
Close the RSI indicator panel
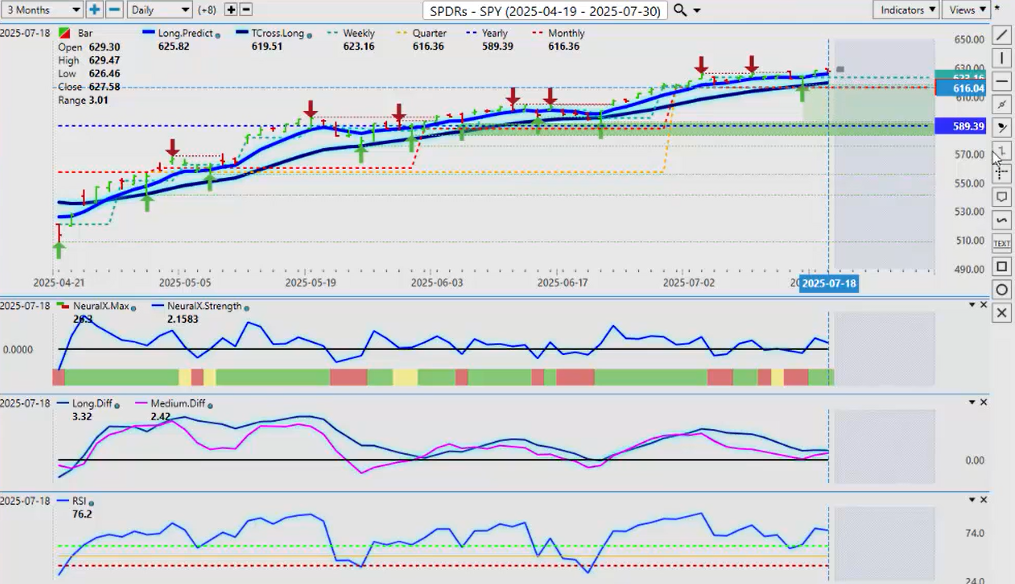[983, 500]
